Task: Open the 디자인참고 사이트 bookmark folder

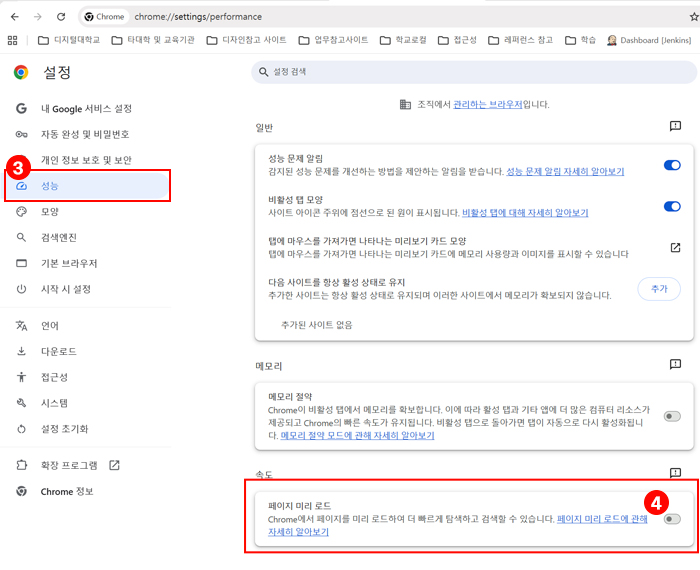Action: 246,40
